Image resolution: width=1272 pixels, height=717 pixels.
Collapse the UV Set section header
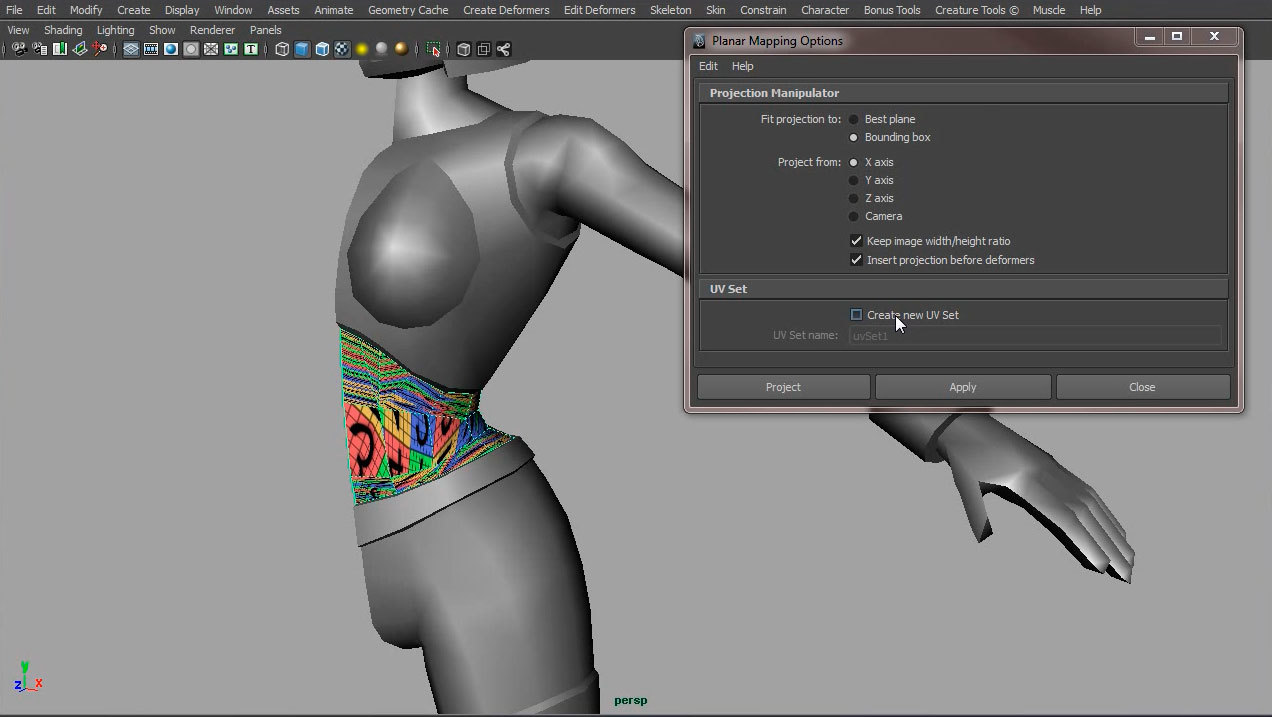pyautogui.click(x=728, y=289)
